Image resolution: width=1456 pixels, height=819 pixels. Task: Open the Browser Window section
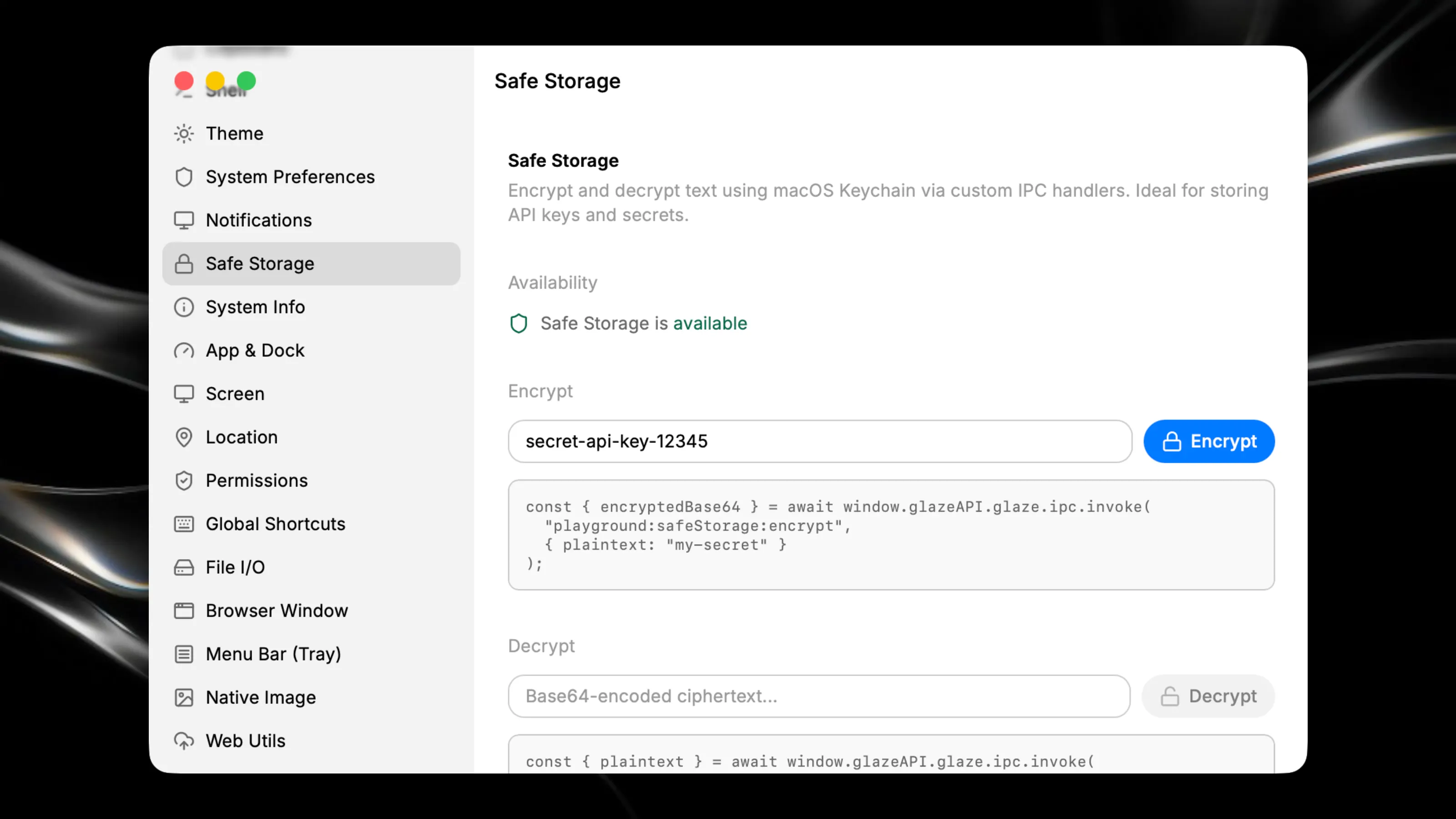(x=311, y=611)
